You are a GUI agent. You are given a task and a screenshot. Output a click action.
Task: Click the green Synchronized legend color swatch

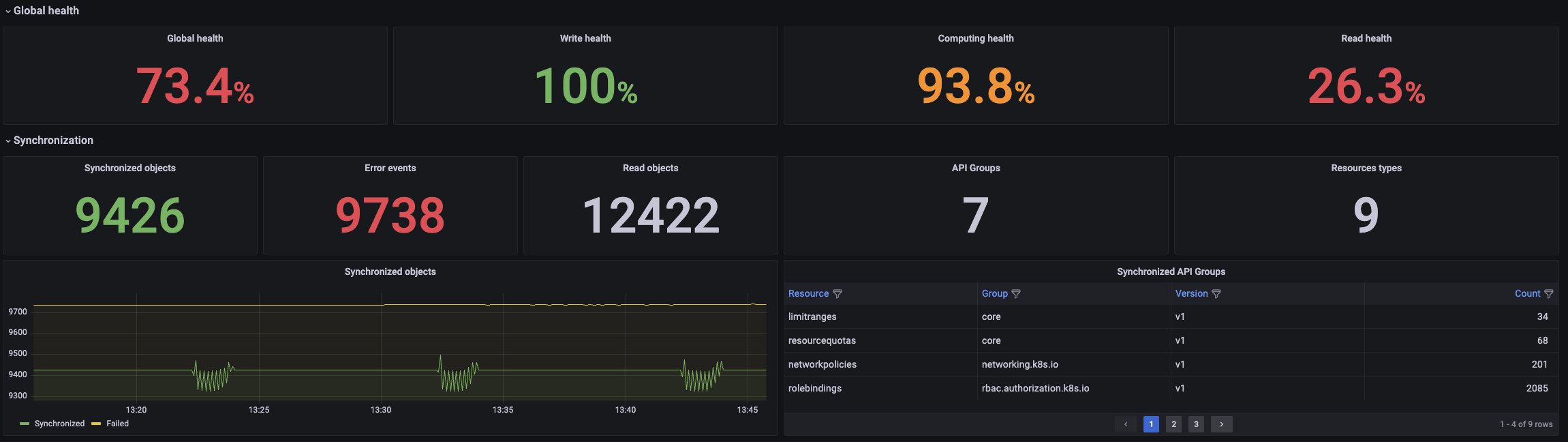coord(25,424)
